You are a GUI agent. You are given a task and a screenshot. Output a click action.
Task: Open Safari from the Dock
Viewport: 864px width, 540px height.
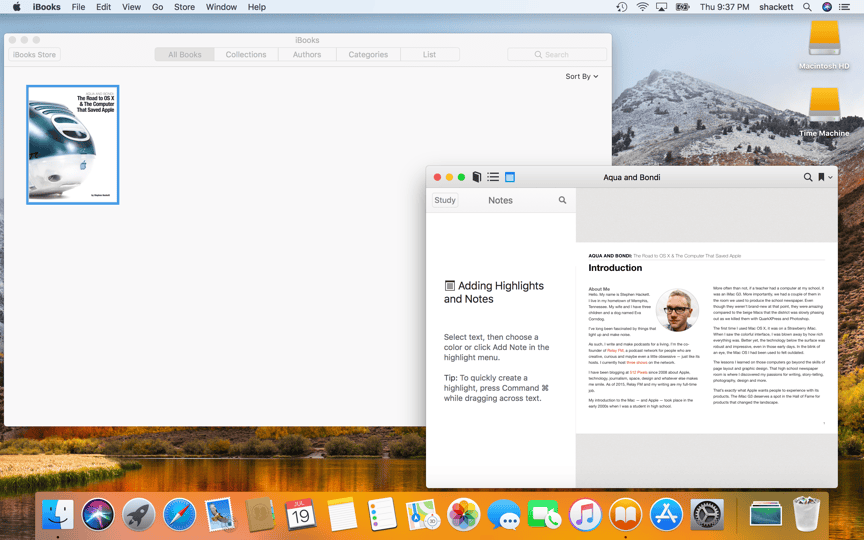(x=179, y=515)
